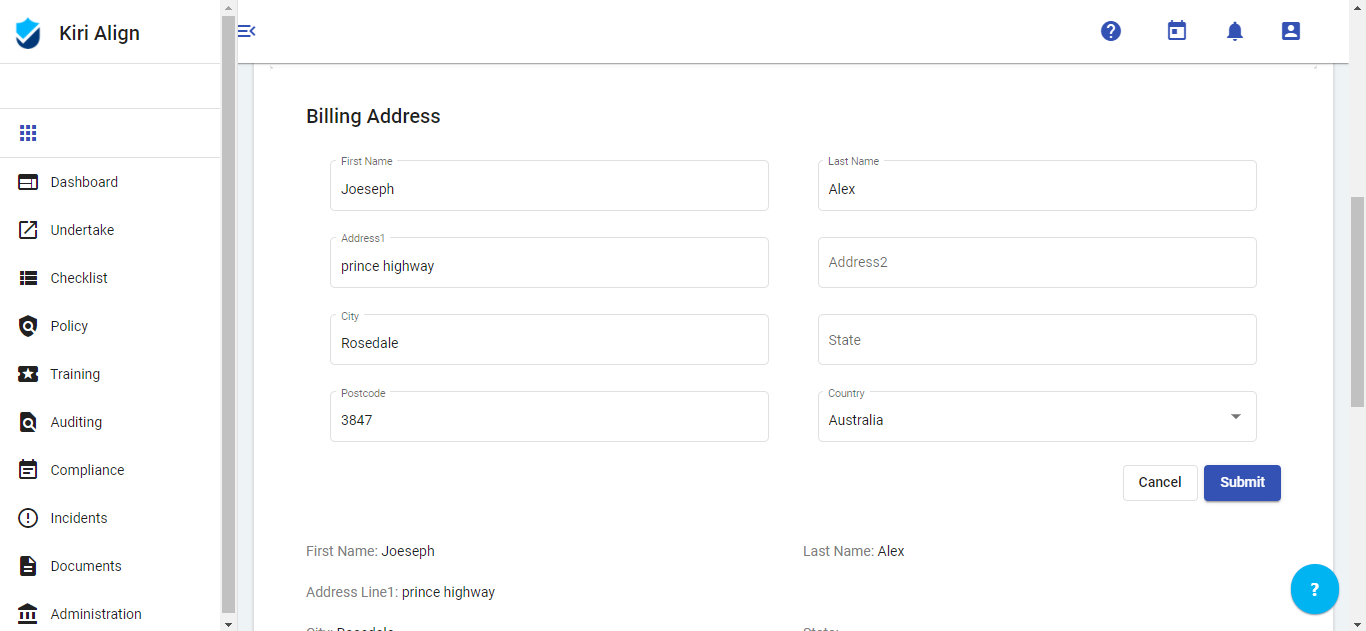Image resolution: width=1366 pixels, height=631 pixels.
Task: Focus the Last Name field with Alex
Action: pyautogui.click(x=1037, y=186)
